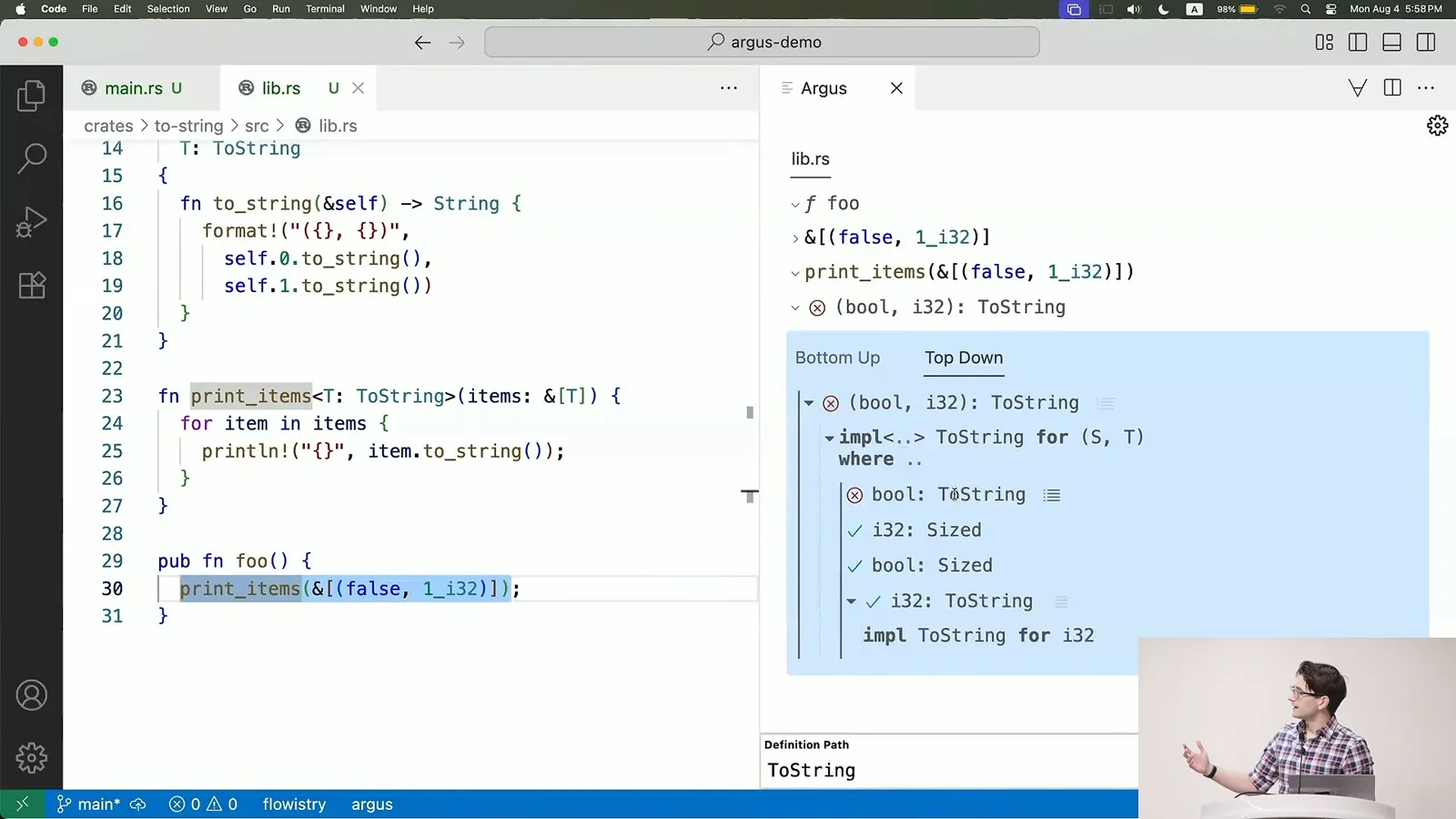Select the Top Down tab
Screen dimensions: 1456x819
coord(964,358)
